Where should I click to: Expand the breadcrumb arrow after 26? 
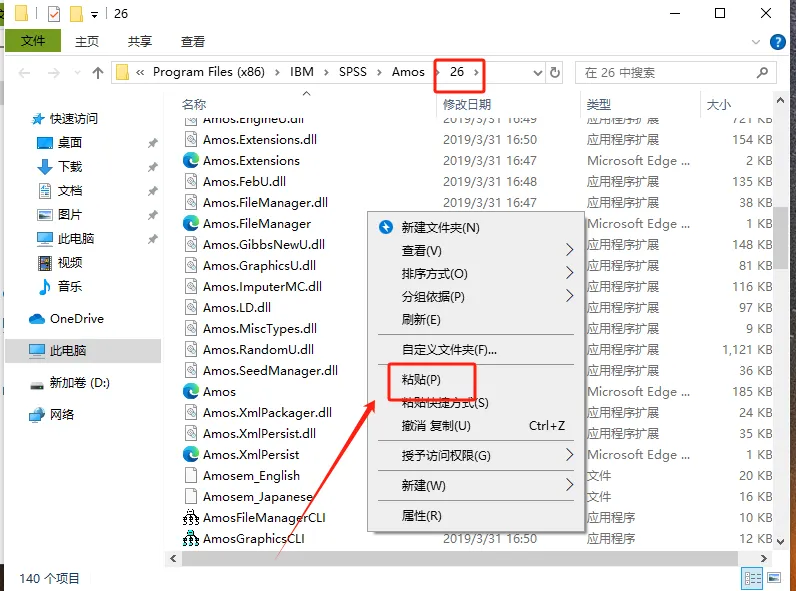476,73
